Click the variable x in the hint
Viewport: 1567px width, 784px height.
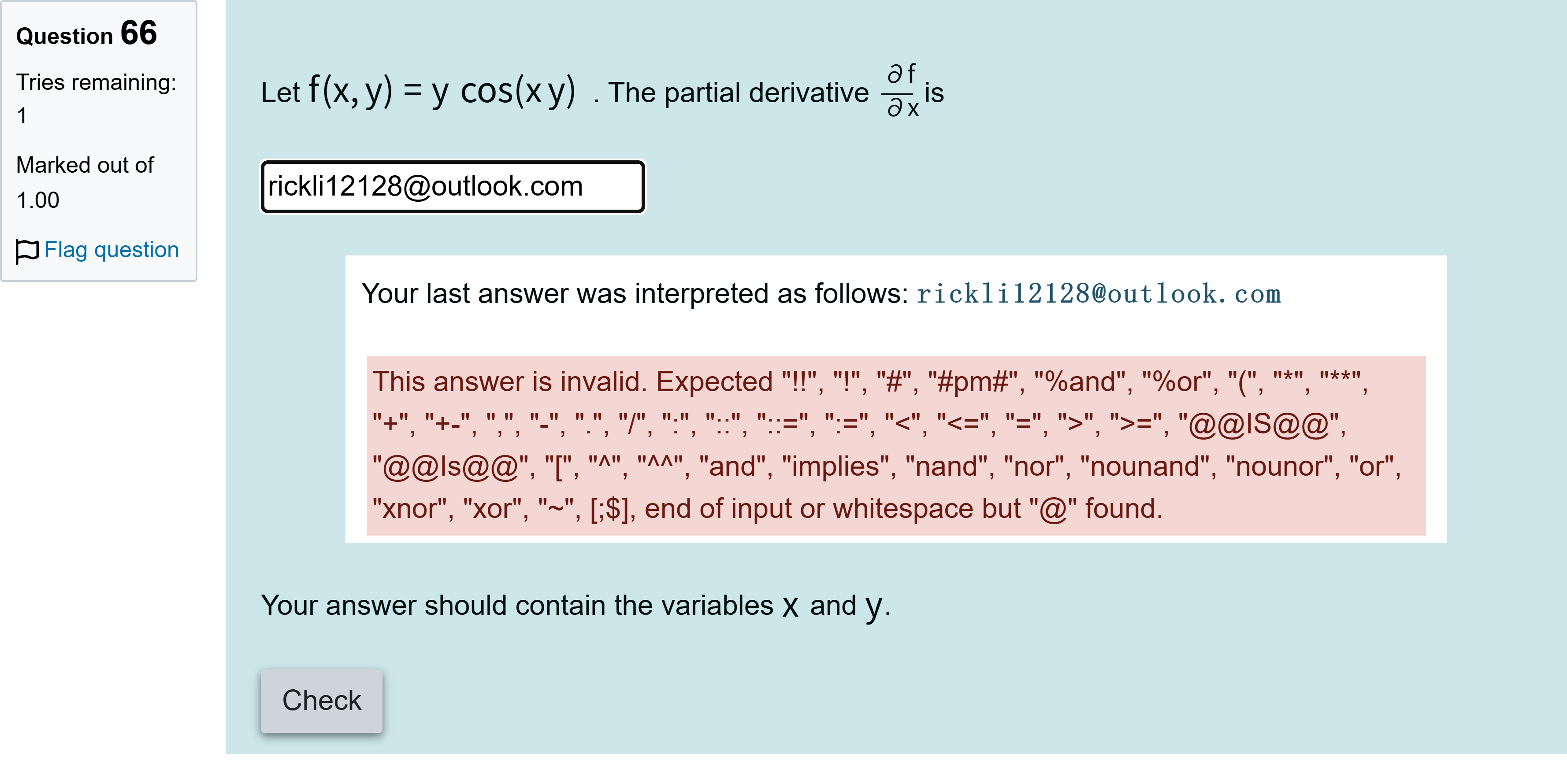pos(790,606)
